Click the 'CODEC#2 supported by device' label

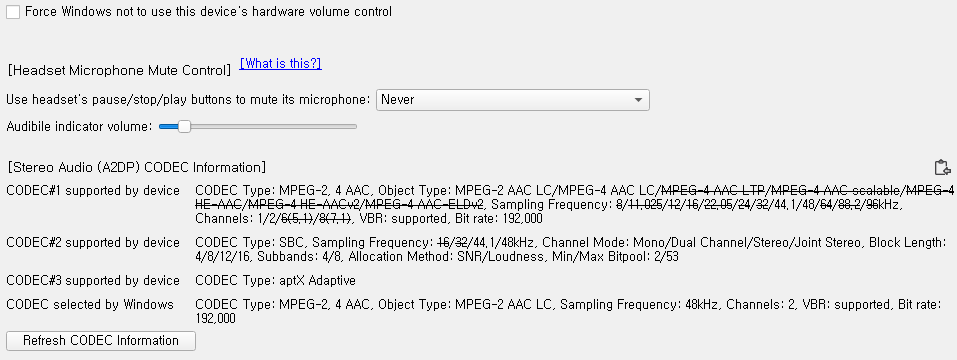pyautogui.click(x=93, y=243)
